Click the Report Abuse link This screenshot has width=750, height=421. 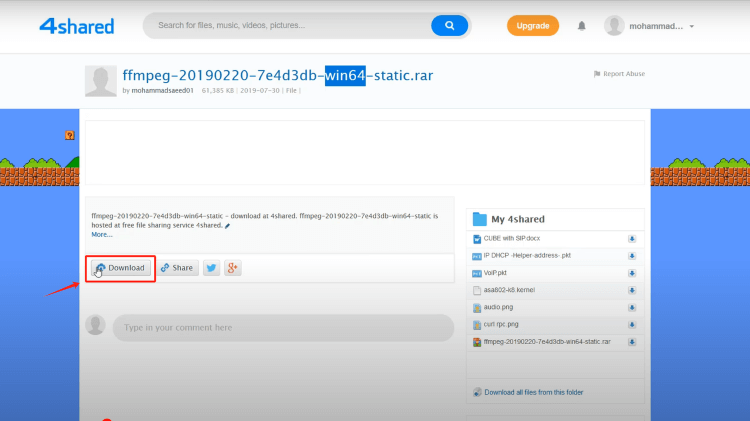(619, 74)
